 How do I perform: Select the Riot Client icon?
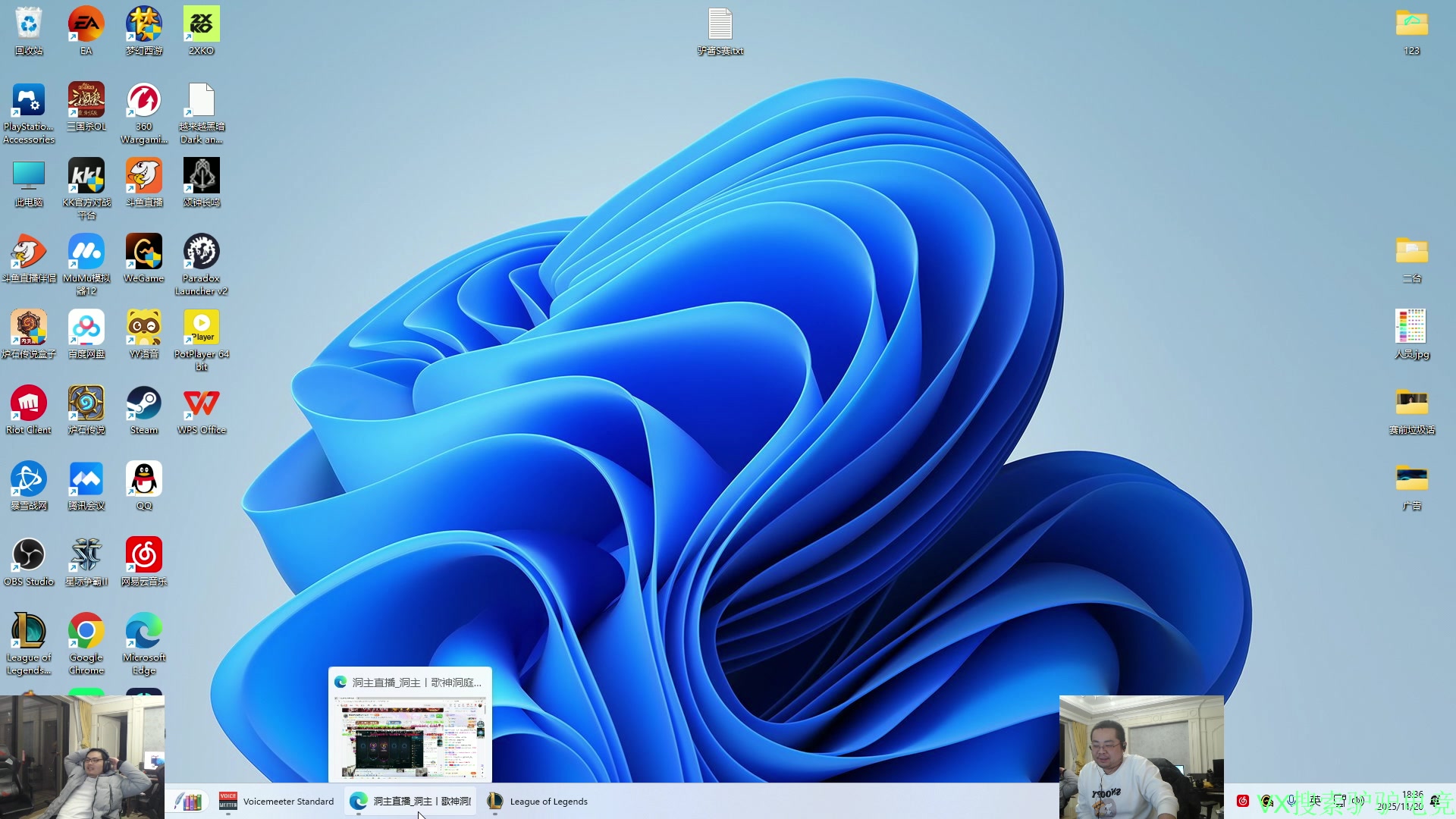[x=29, y=404]
